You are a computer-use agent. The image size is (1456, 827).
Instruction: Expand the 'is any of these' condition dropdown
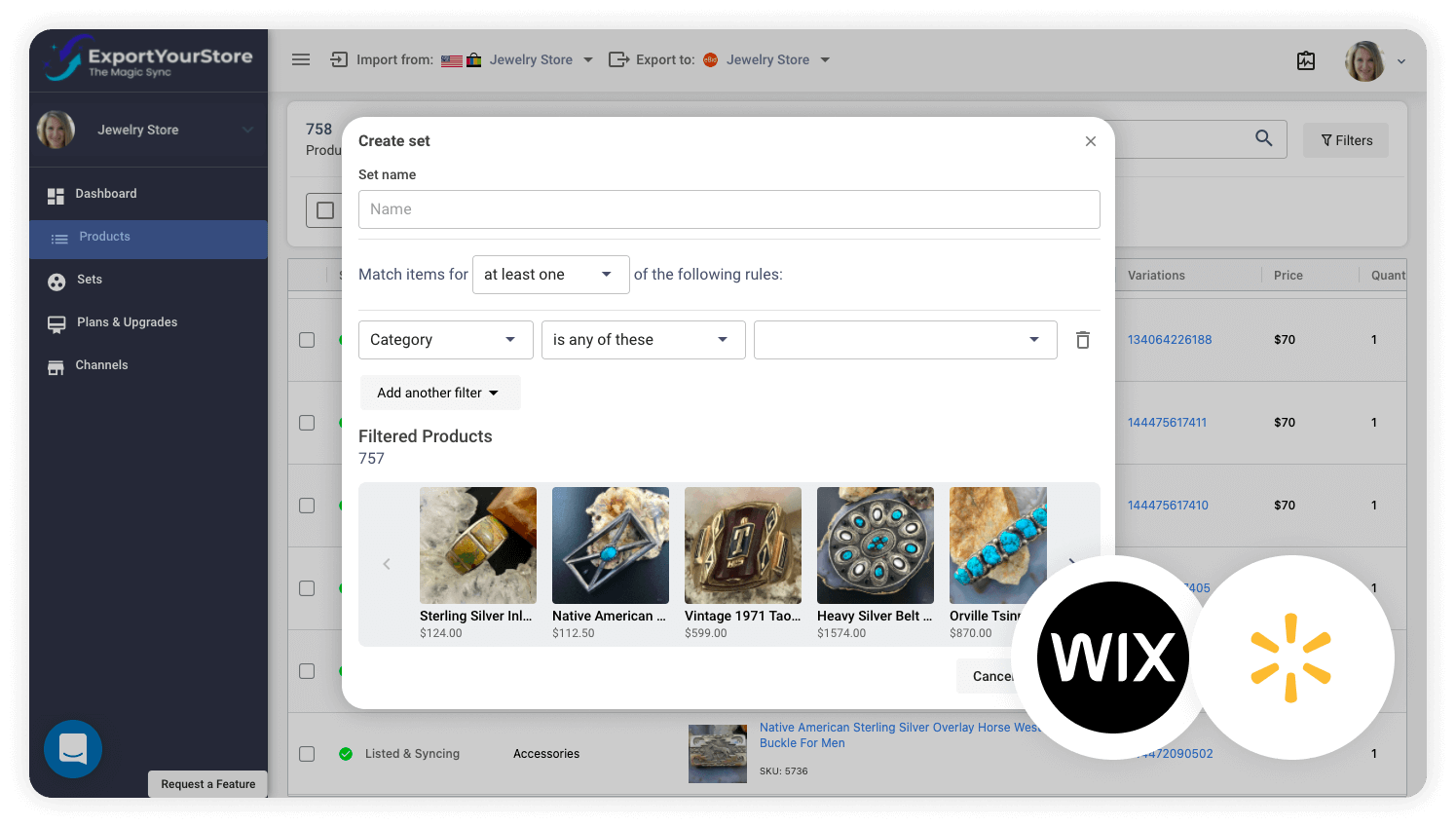click(643, 339)
